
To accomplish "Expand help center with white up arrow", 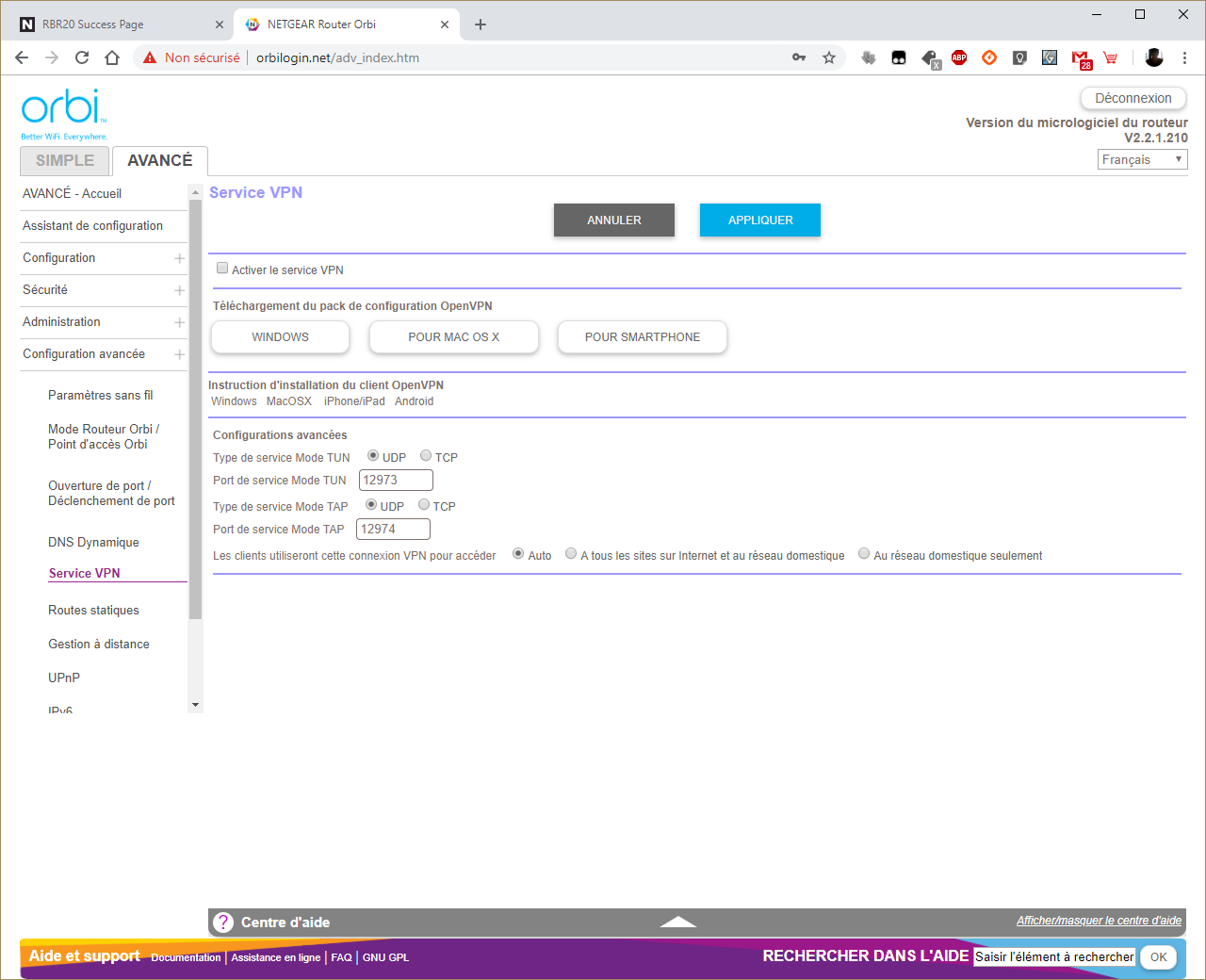I will coord(678,922).
